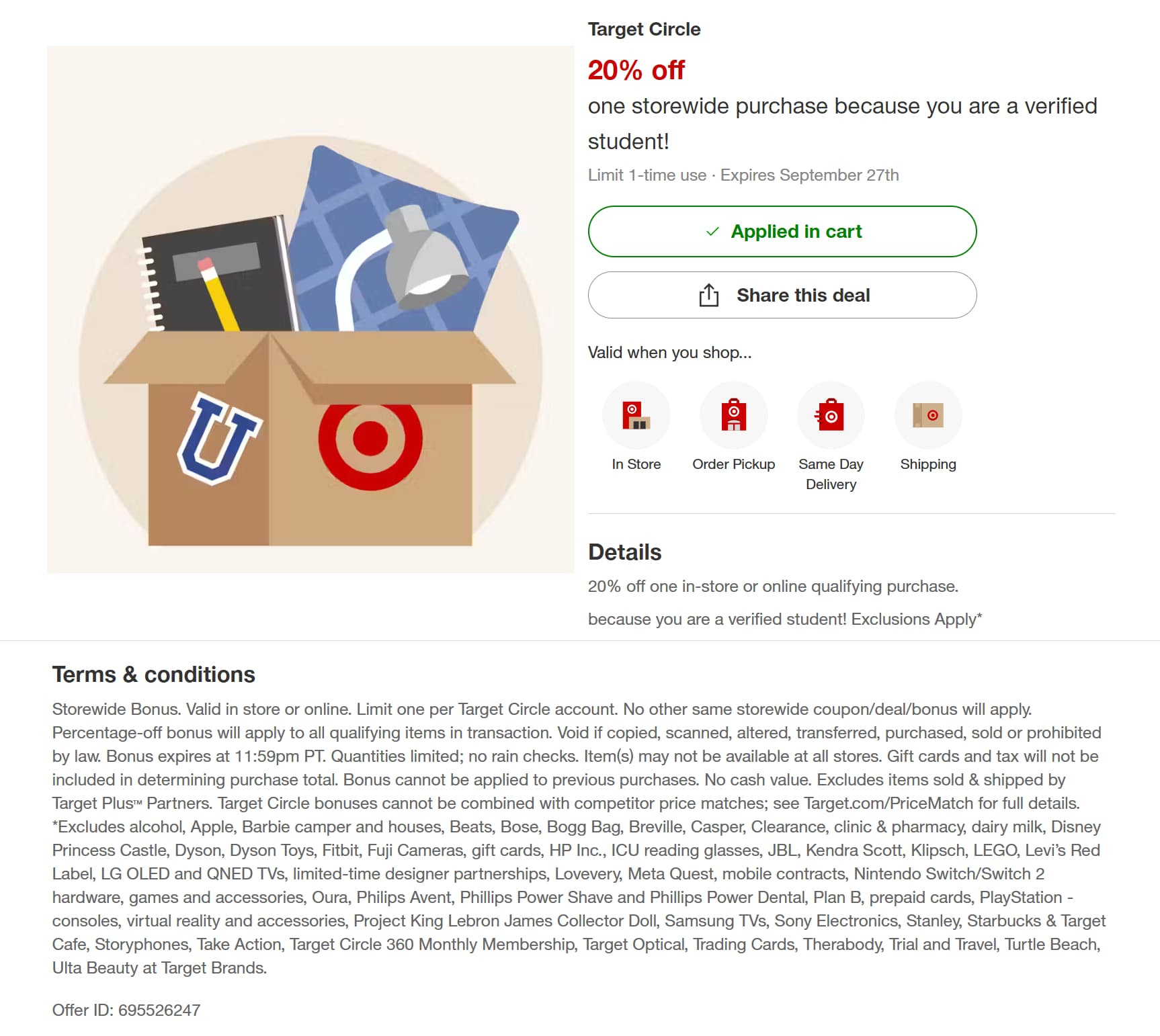Click the Valid when you shop label
The height and width of the screenshot is (1036, 1160).
(669, 353)
